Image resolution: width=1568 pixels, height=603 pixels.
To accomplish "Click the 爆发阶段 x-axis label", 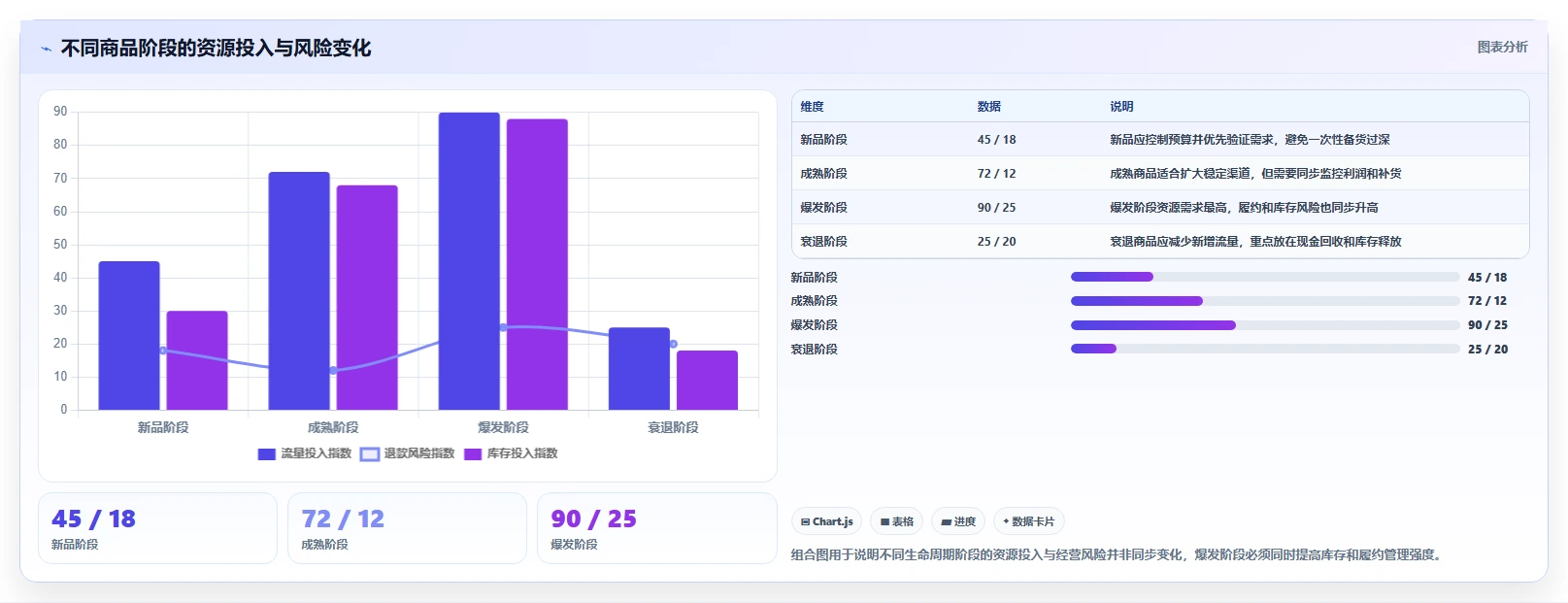I will point(503,427).
